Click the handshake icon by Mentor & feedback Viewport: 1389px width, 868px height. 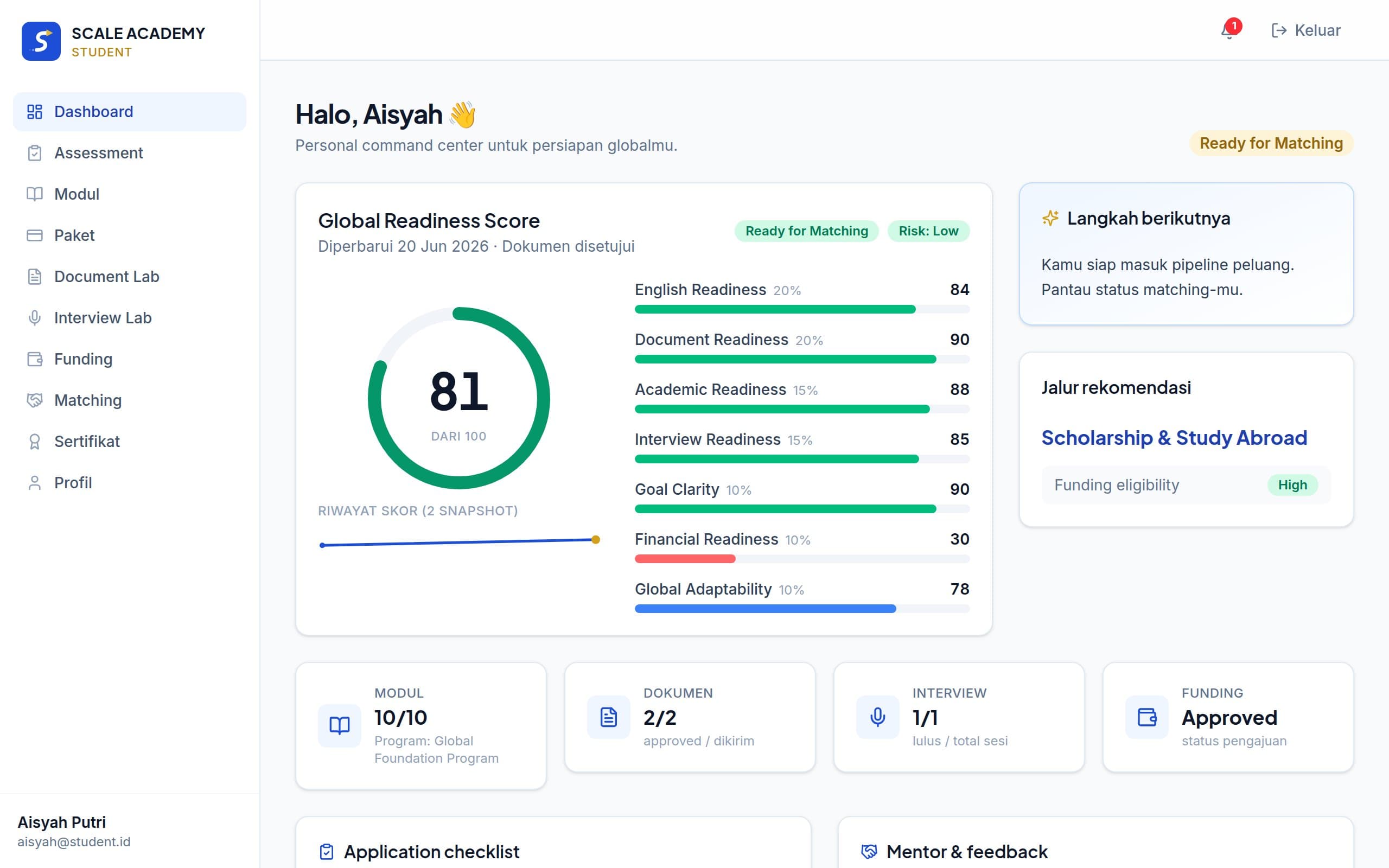click(869, 852)
